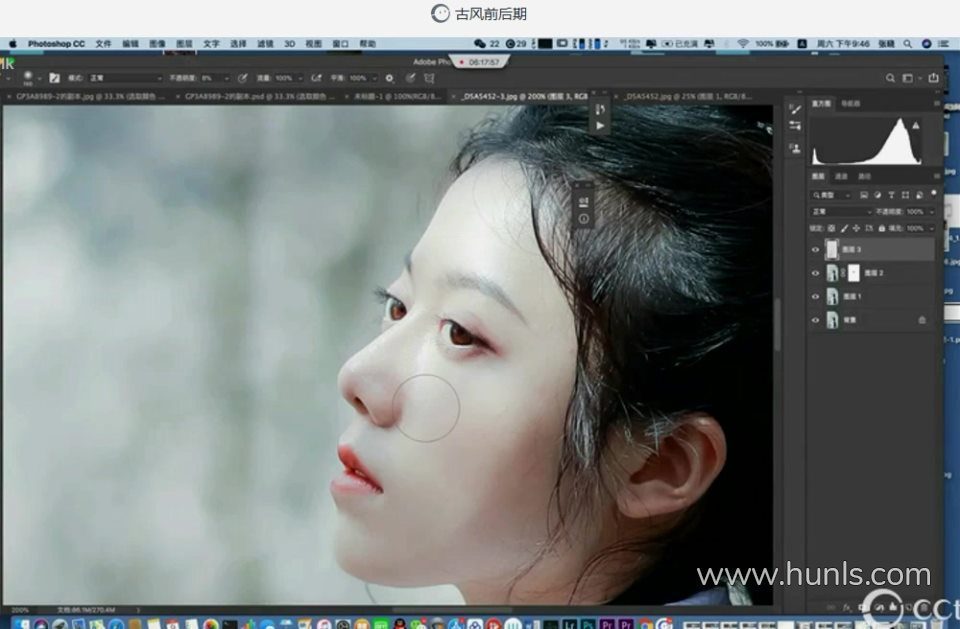Toggle the brush settings panel button
The width and height of the screenshot is (960, 629).
54,78
